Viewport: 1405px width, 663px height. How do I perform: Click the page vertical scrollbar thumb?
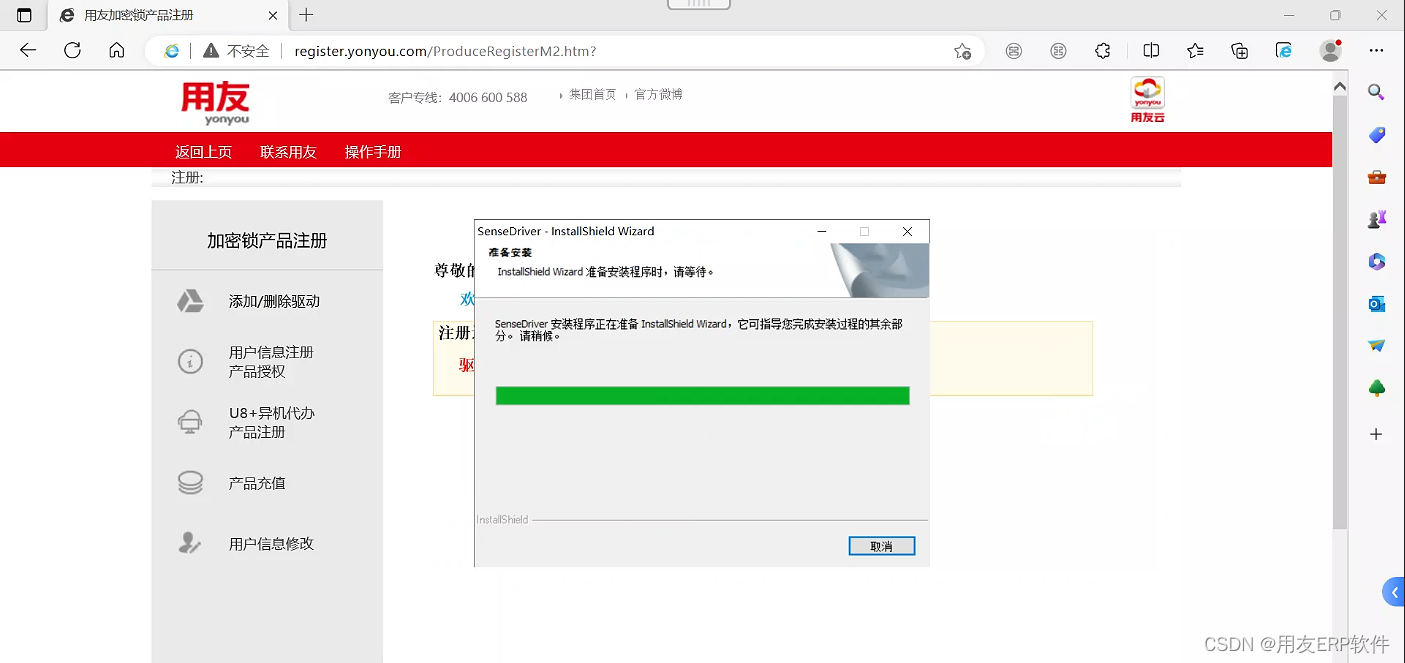click(x=1340, y=313)
